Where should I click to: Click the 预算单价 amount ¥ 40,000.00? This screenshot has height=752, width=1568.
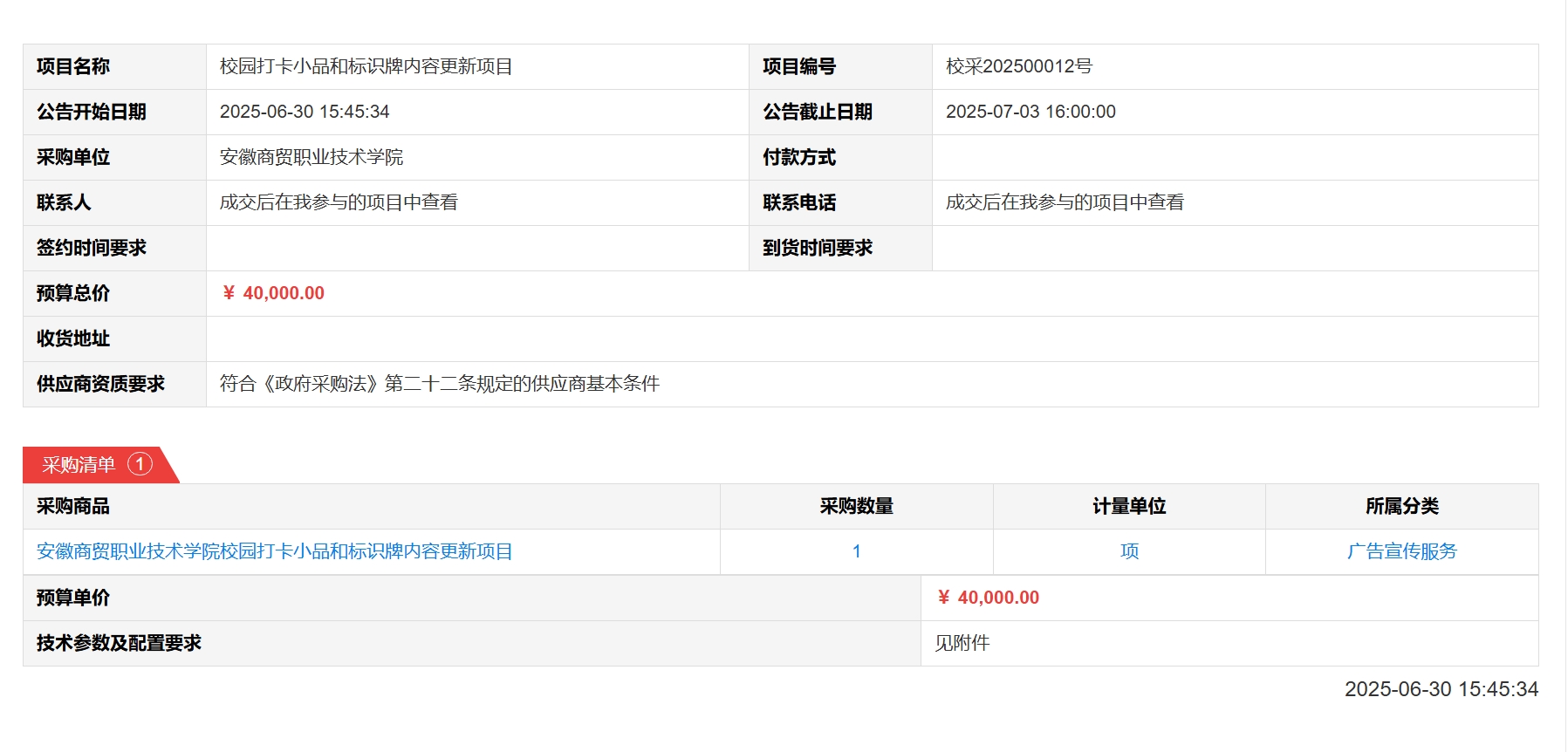click(x=989, y=598)
